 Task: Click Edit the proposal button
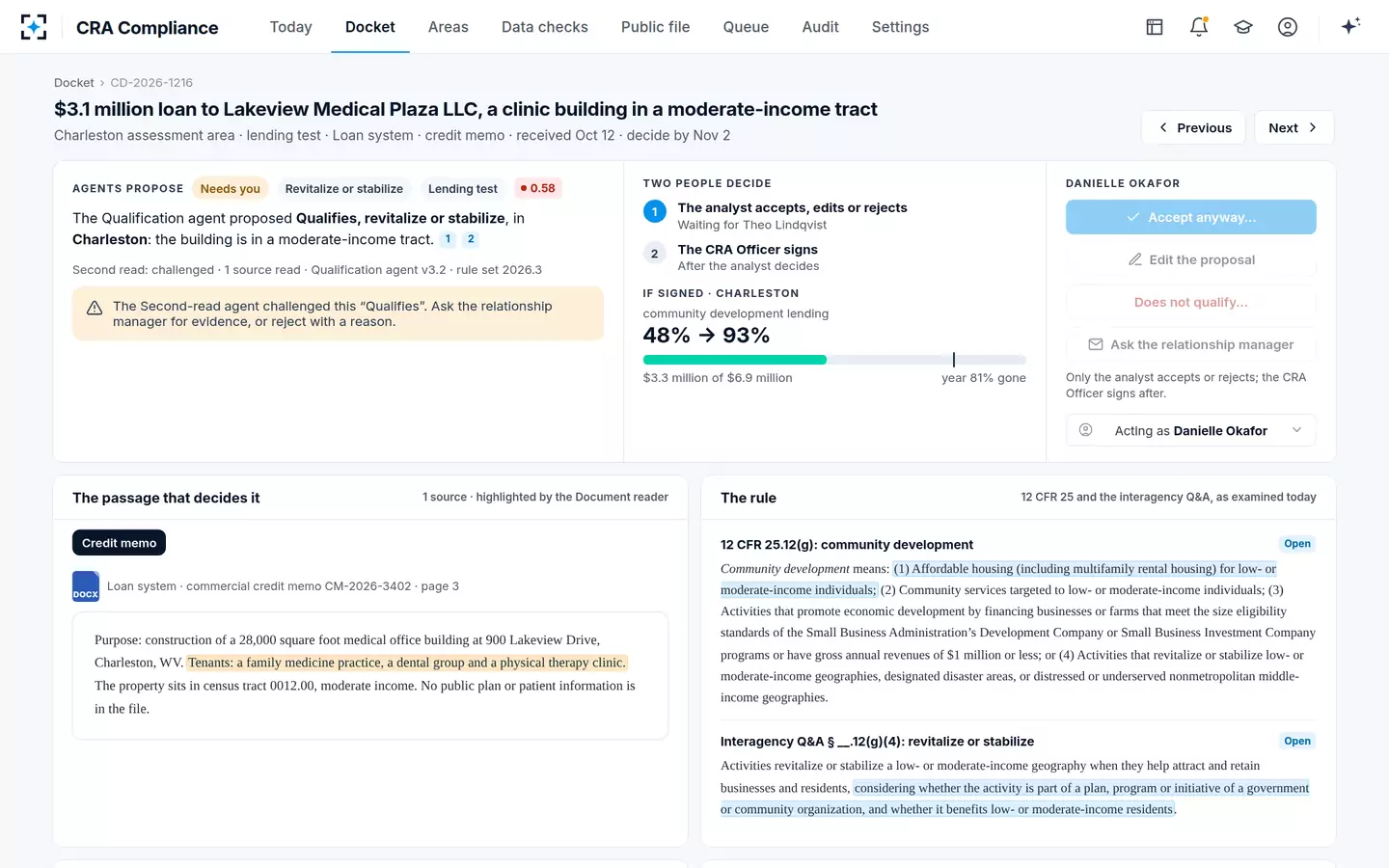point(1191,259)
